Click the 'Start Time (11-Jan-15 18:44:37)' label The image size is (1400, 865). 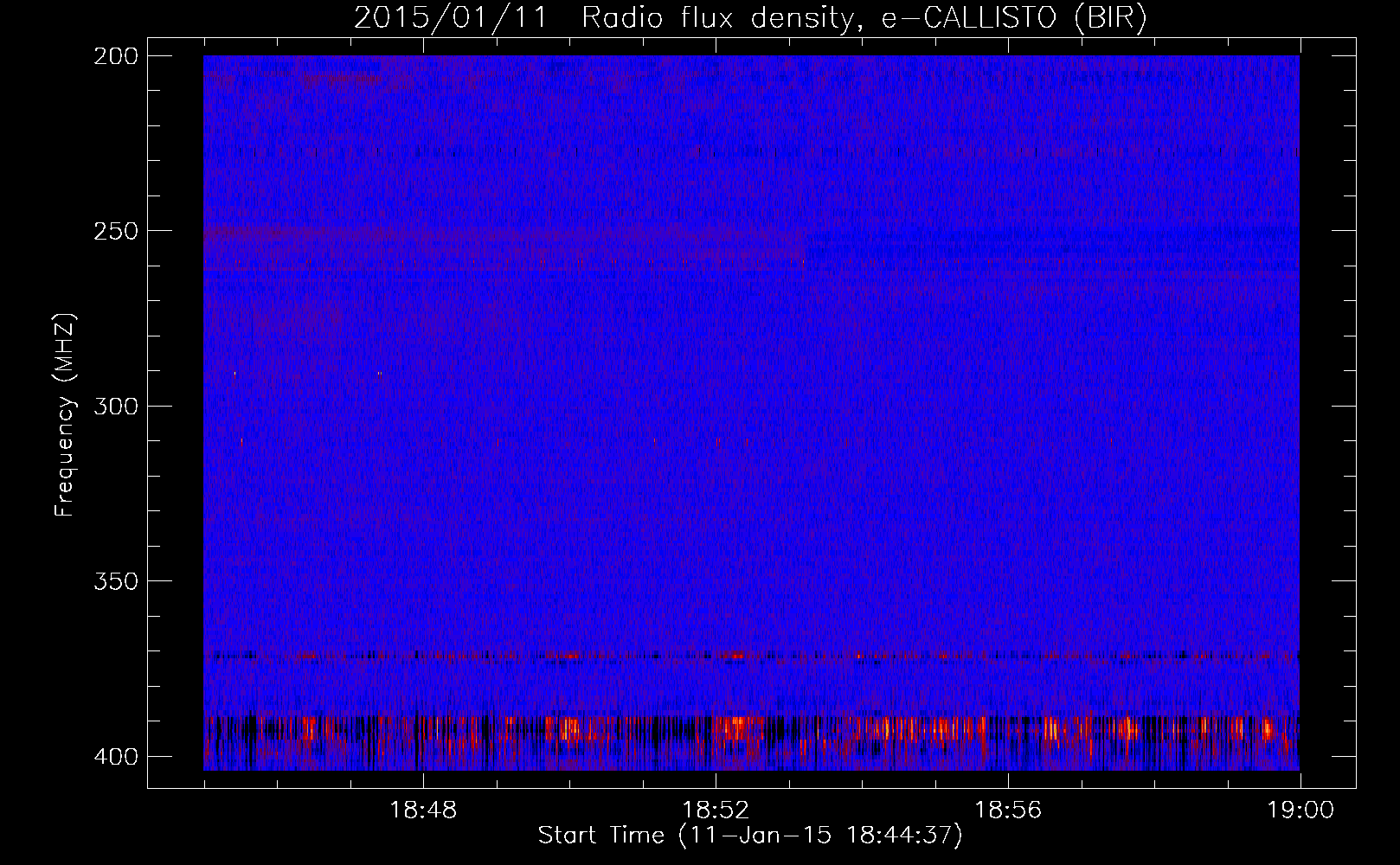(750, 836)
